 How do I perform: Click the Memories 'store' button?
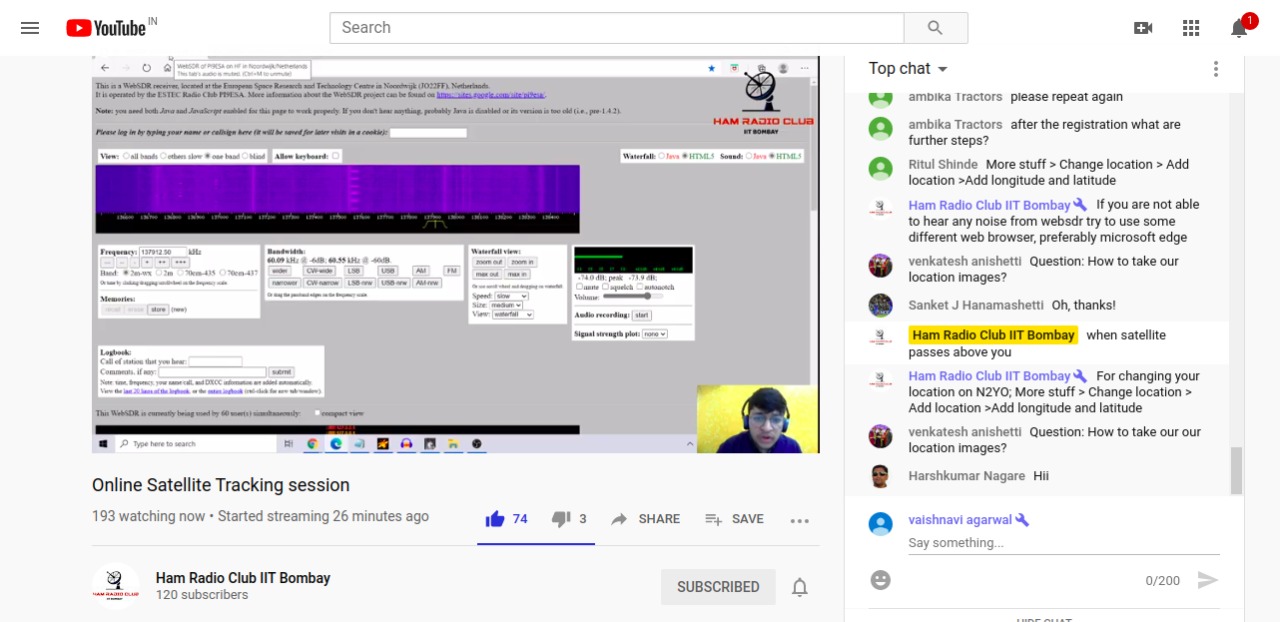coord(158,310)
